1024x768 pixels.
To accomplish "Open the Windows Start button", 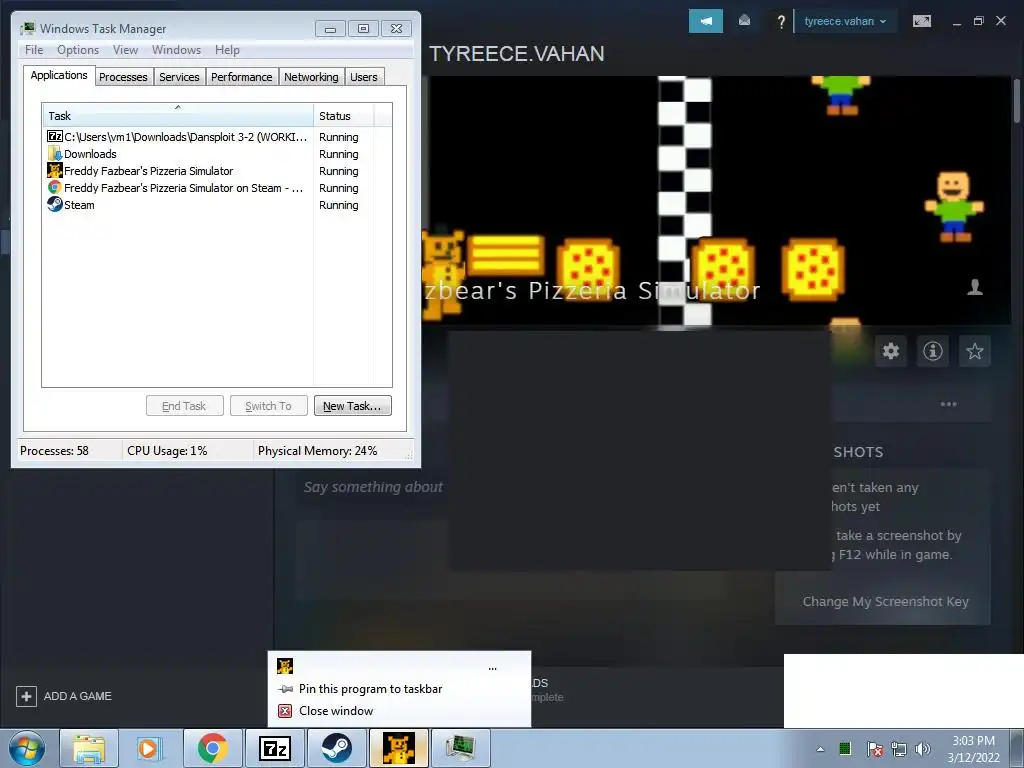I will (27, 748).
